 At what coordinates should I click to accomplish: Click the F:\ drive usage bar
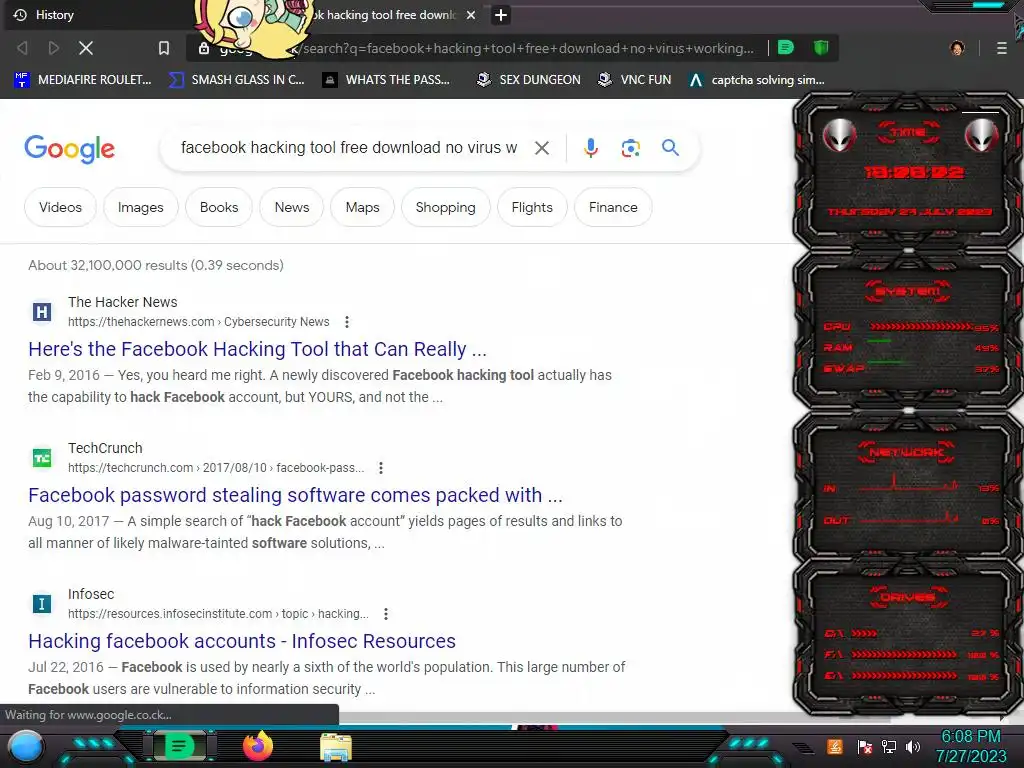tap(904, 654)
